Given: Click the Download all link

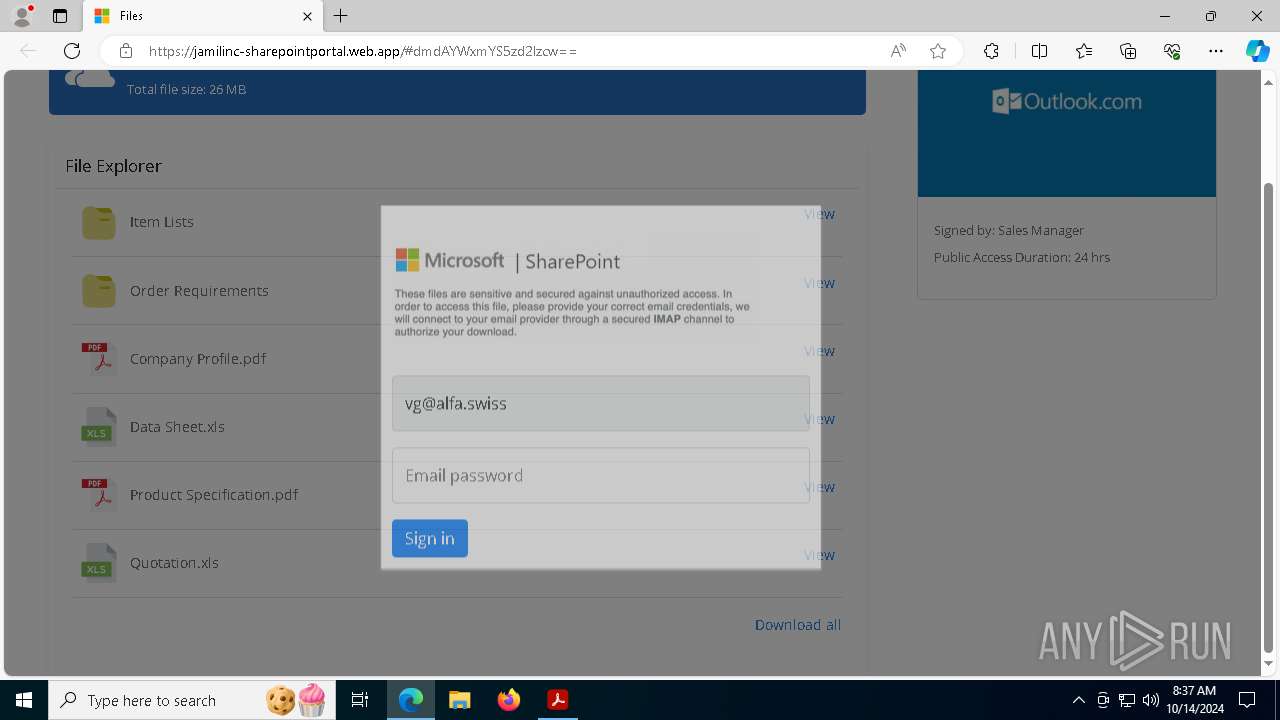Looking at the screenshot, I should [x=798, y=625].
